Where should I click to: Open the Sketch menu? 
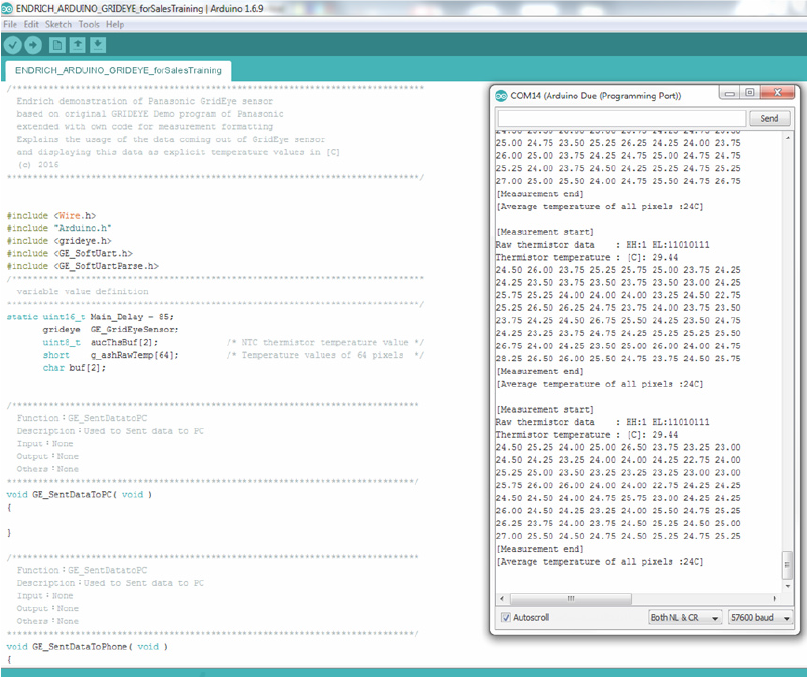[x=58, y=24]
